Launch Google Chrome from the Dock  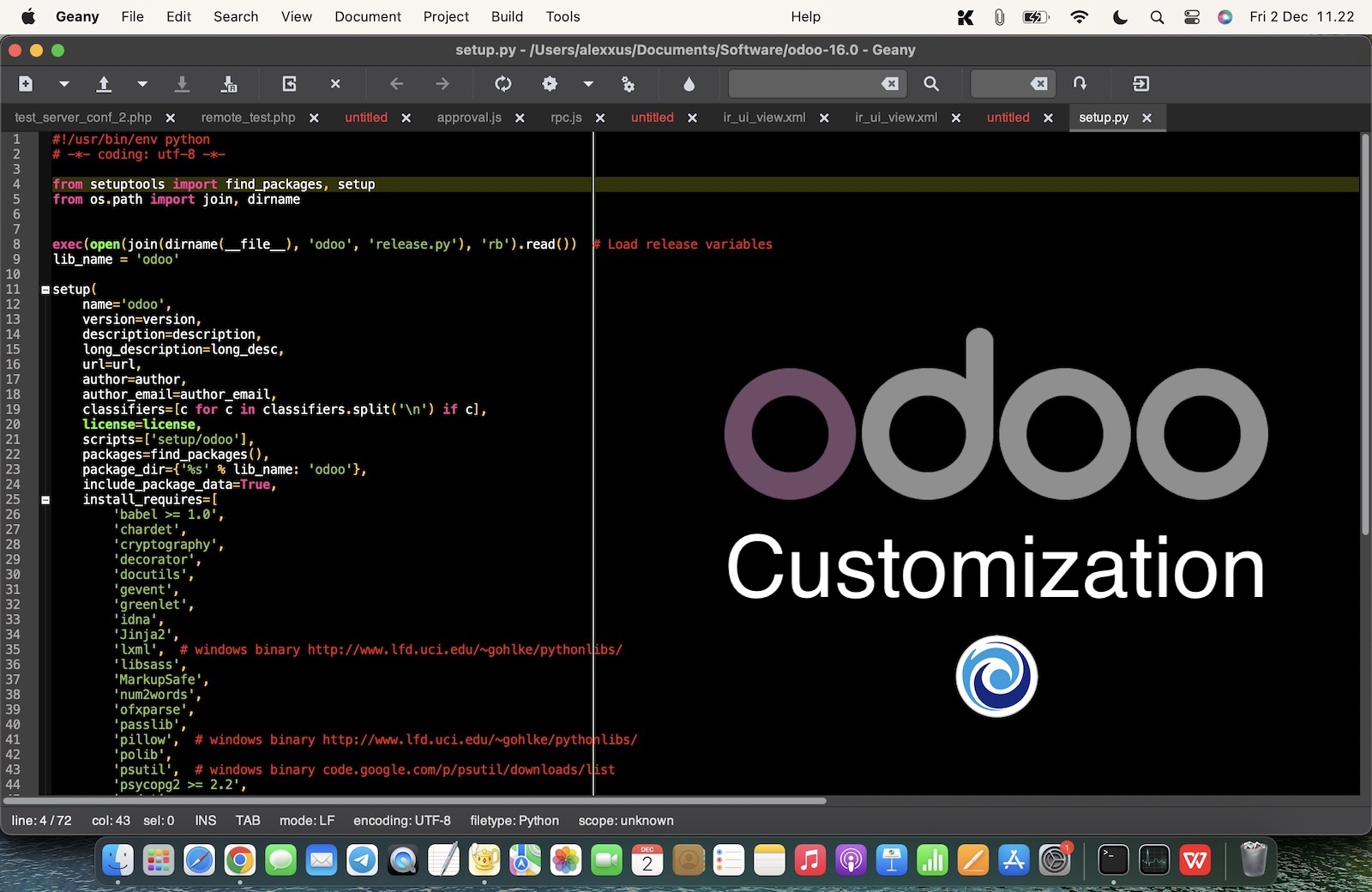(240, 859)
